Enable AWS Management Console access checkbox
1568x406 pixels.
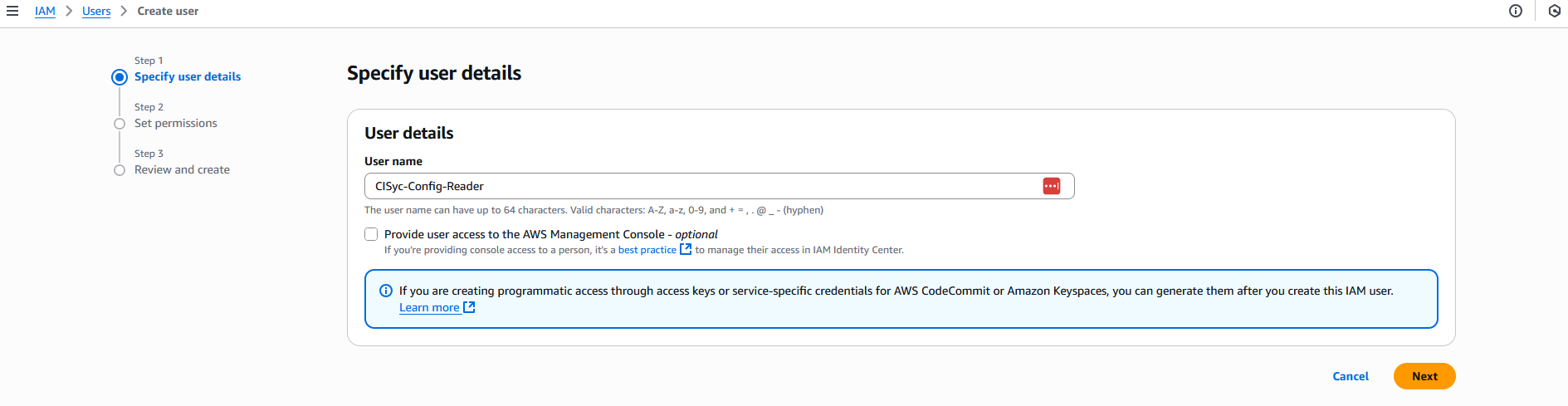pos(371,234)
